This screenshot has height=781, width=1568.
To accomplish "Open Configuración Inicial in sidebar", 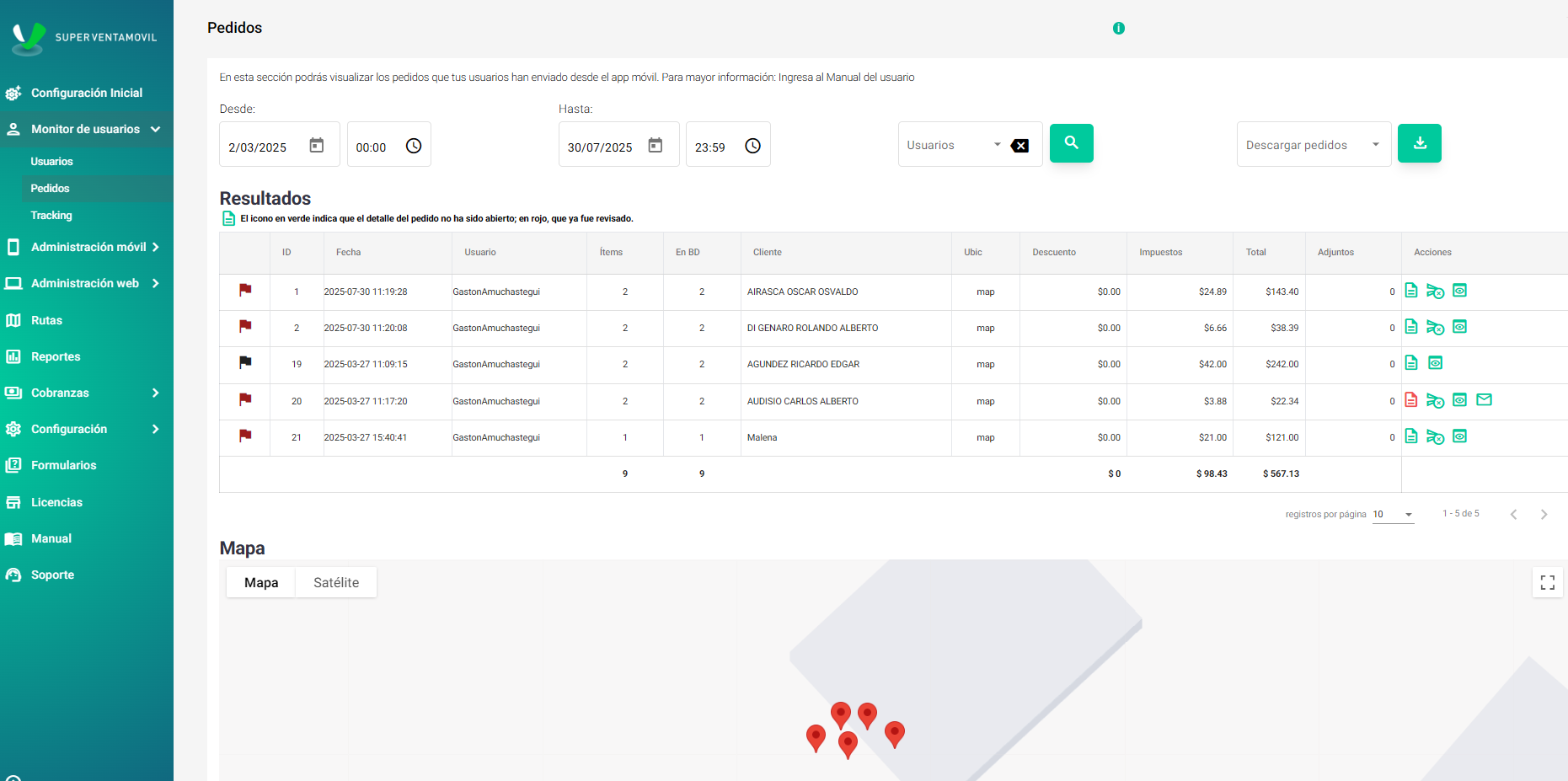I will tap(86, 93).
